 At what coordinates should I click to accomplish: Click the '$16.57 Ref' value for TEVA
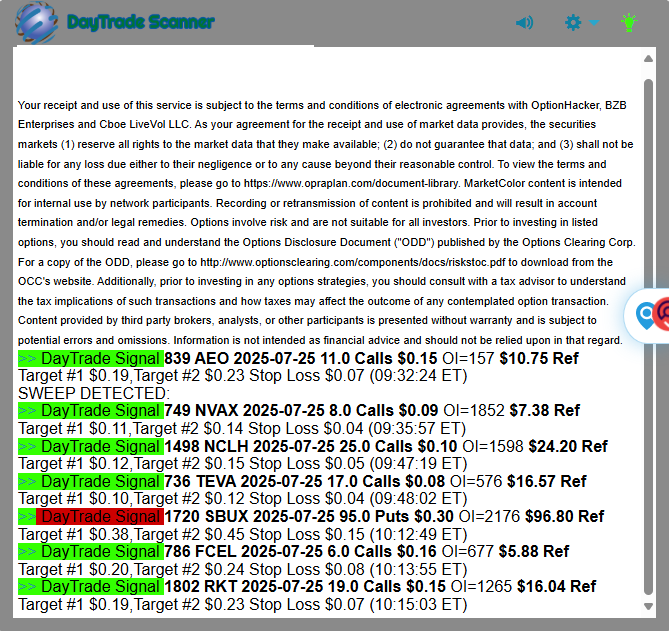[x=547, y=481]
